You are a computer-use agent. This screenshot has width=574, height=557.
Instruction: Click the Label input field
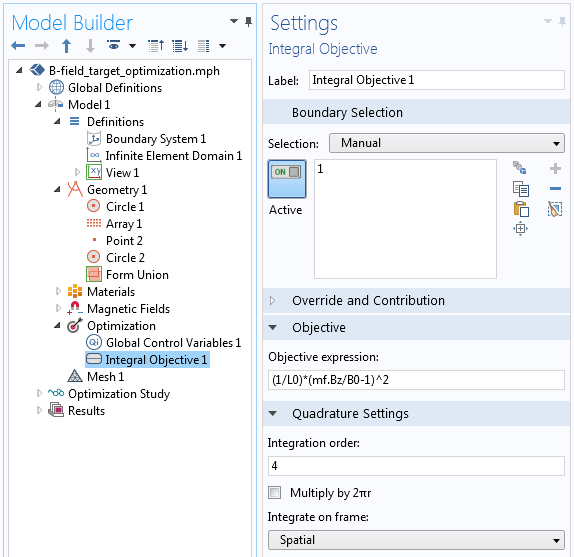437,80
